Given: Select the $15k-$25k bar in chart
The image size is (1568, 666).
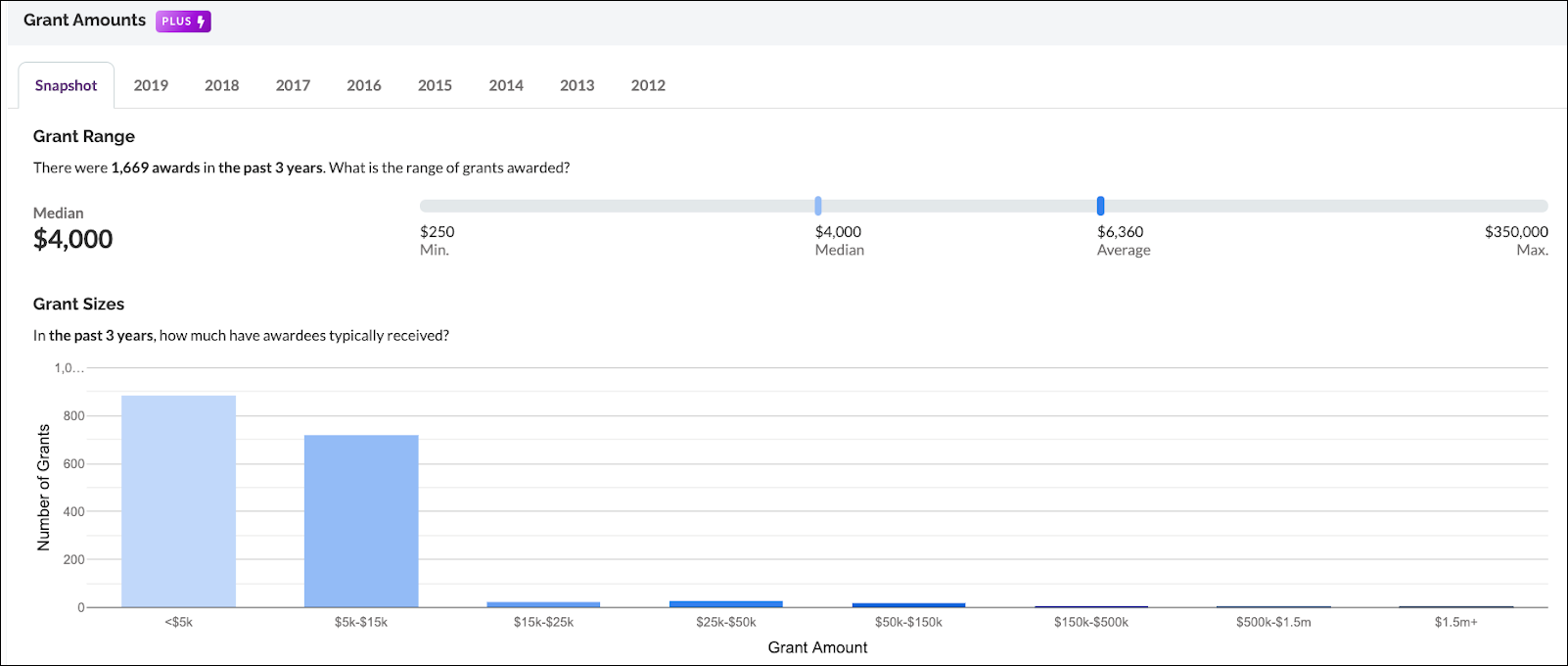Looking at the screenshot, I should 543,604.
